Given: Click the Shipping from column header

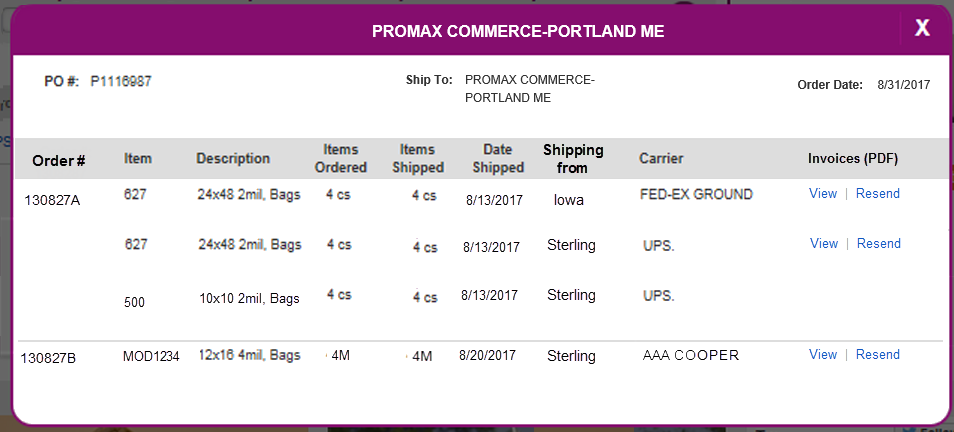Looking at the screenshot, I should pos(573,159).
